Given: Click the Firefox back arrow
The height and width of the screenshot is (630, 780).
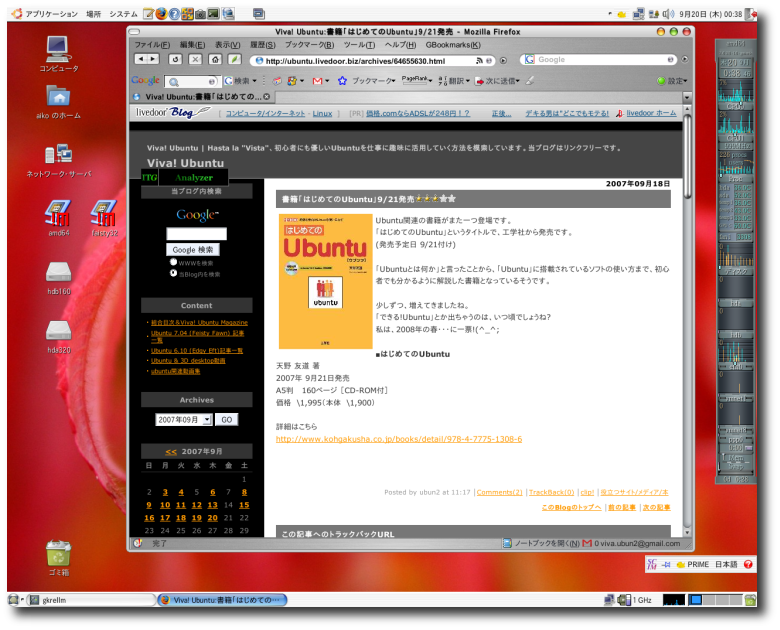Looking at the screenshot, I should click(x=141, y=59).
